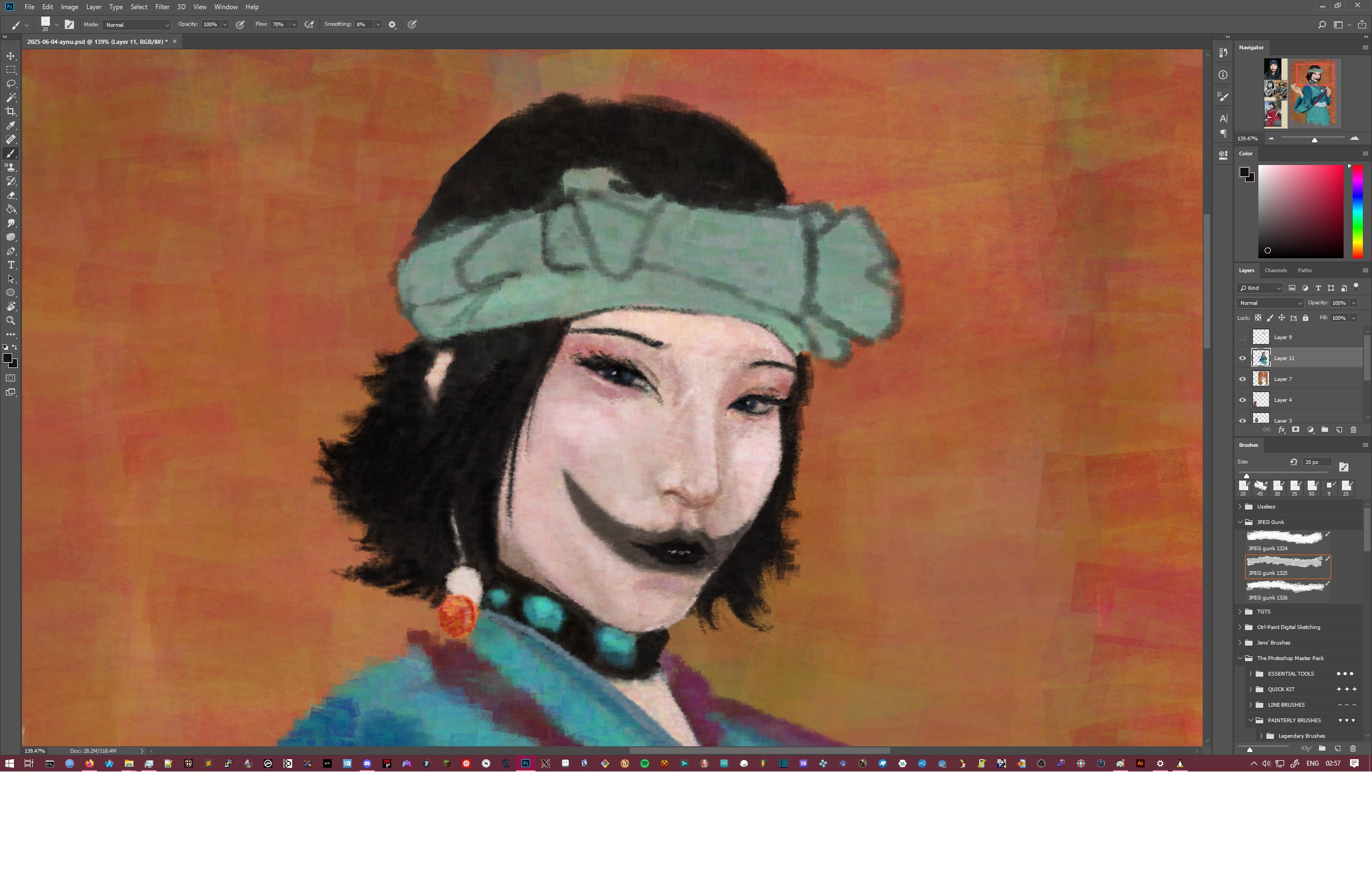The width and height of the screenshot is (1372, 884).
Task: Select the History Brush tool
Action: 11,181
